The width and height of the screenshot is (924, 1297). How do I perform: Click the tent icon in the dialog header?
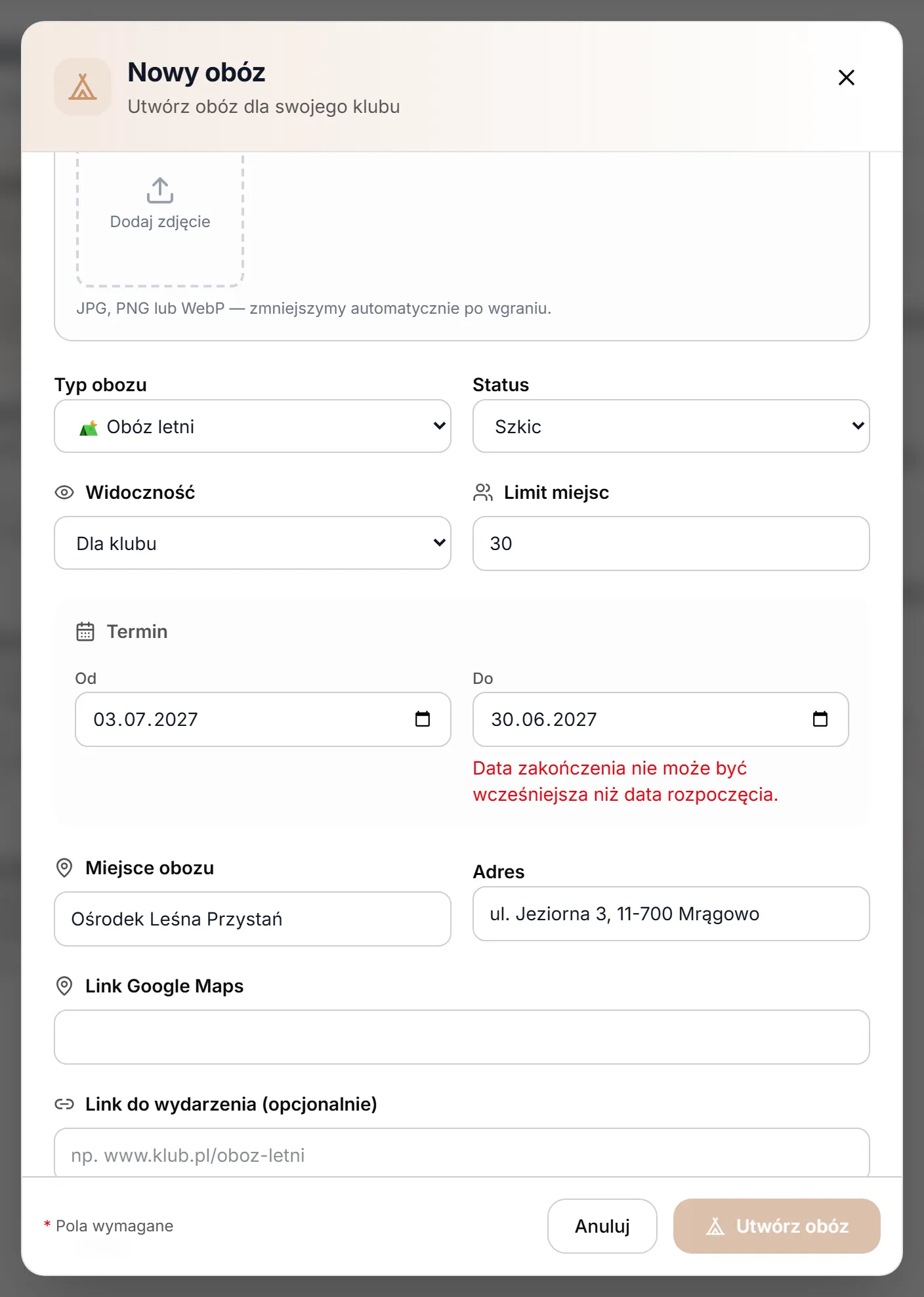tap(83, 87)
